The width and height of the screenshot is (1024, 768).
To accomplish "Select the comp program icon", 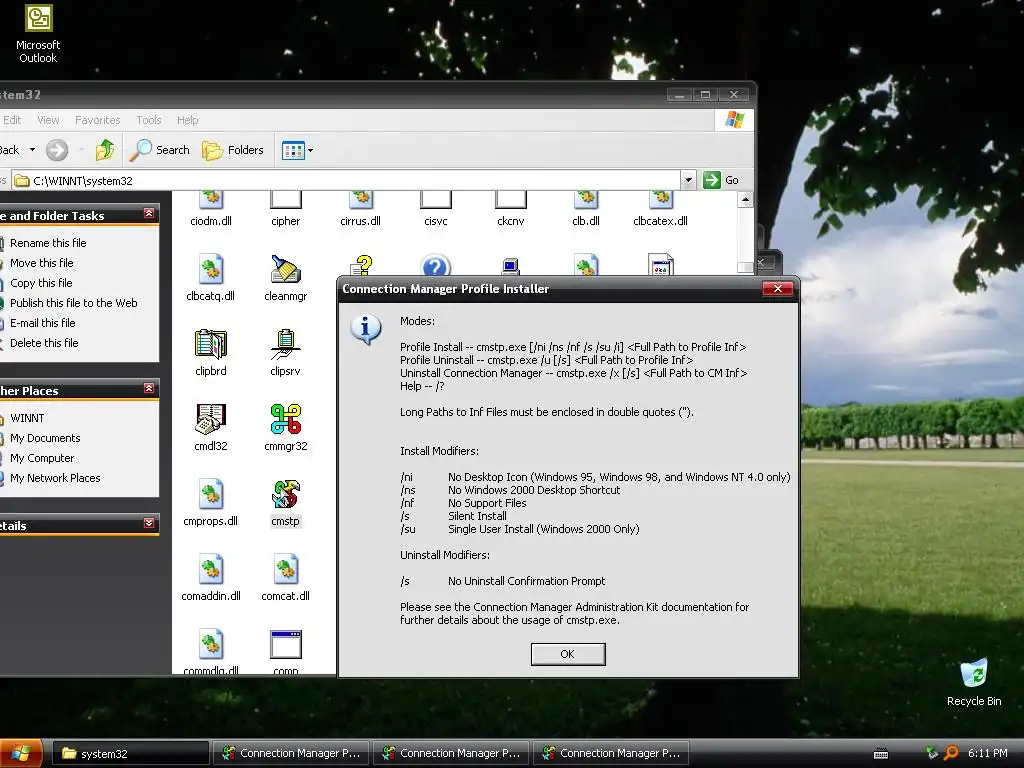I will point(285,651).
